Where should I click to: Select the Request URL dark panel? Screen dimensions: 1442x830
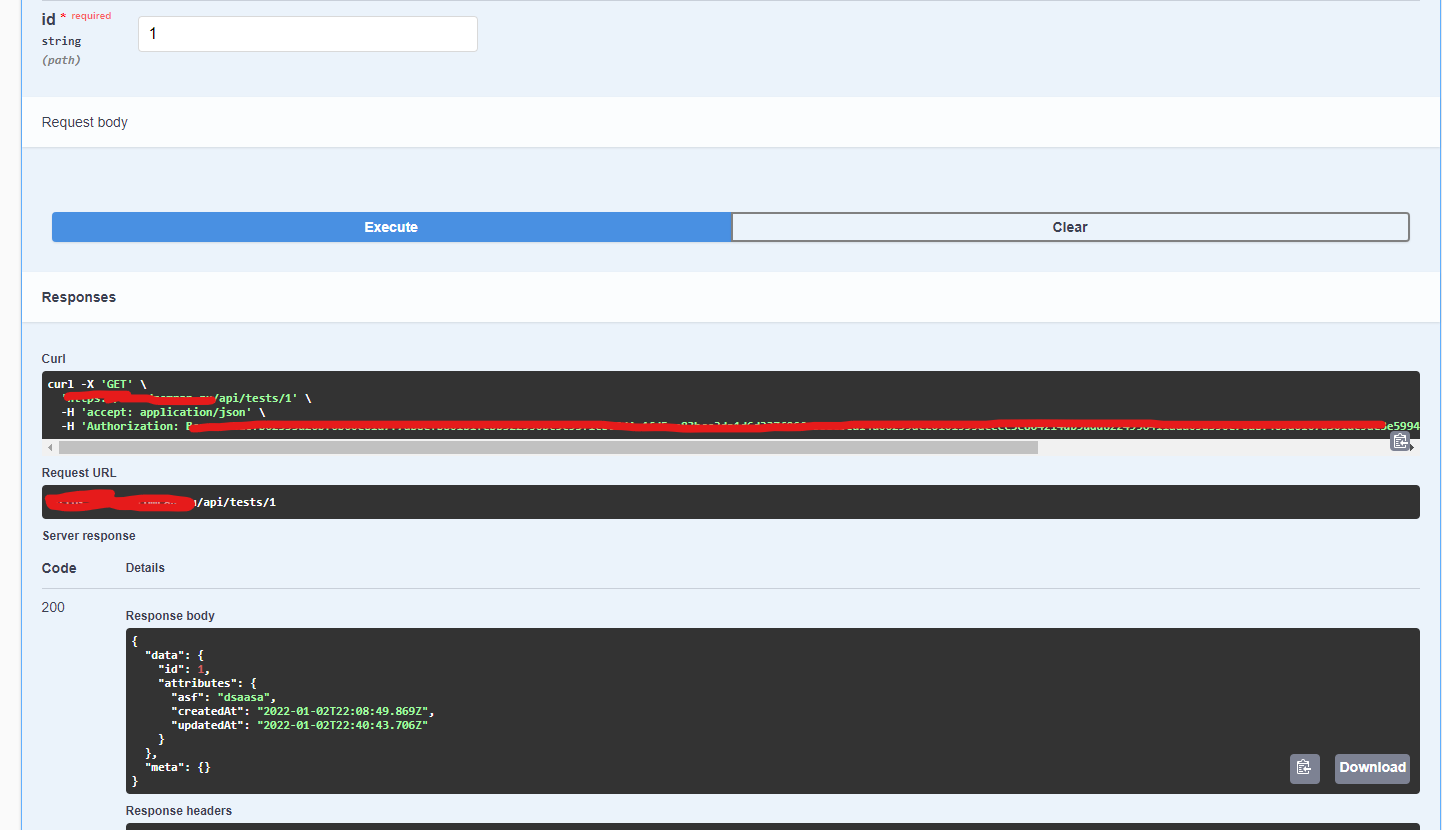click(730, 501)
